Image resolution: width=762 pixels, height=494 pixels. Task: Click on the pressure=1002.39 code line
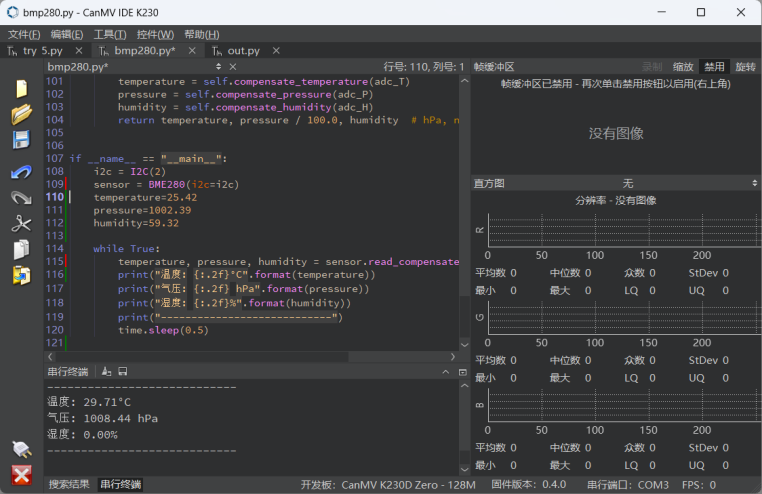pos(142,210)
